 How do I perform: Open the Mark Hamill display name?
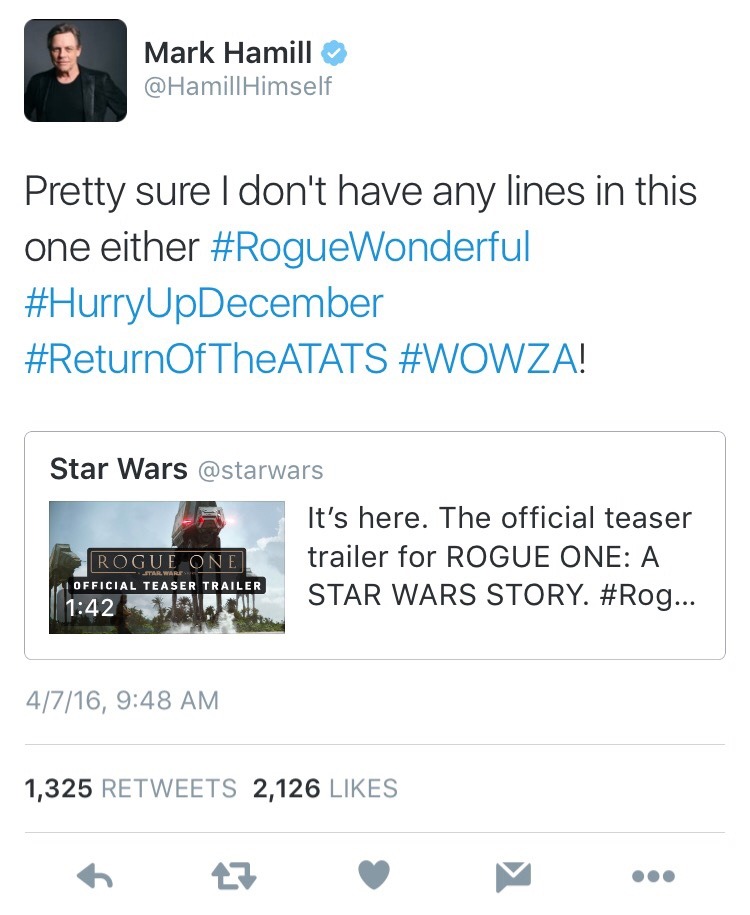click(x=228, y=52)
